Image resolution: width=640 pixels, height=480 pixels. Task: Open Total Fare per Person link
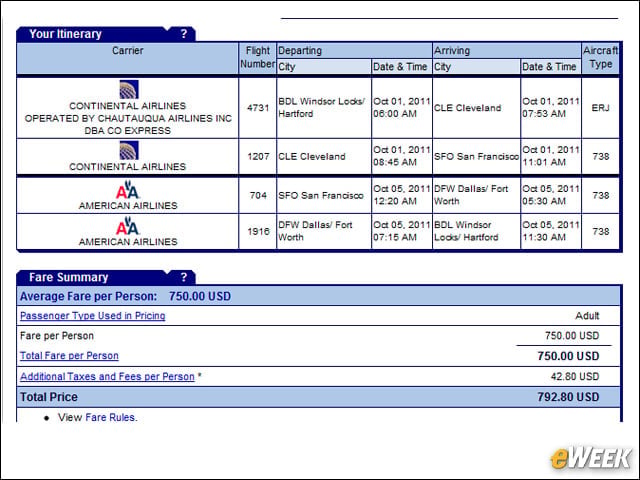pyautogui.click(x=69, y=356)
